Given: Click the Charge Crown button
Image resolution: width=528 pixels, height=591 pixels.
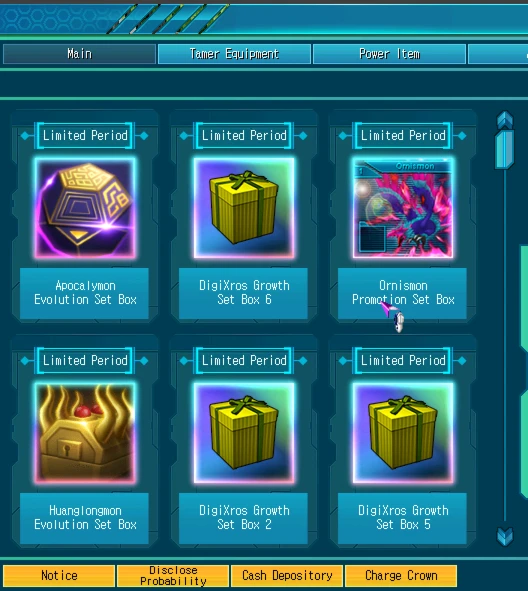Looking at the screenshot, I should point(401,576).
